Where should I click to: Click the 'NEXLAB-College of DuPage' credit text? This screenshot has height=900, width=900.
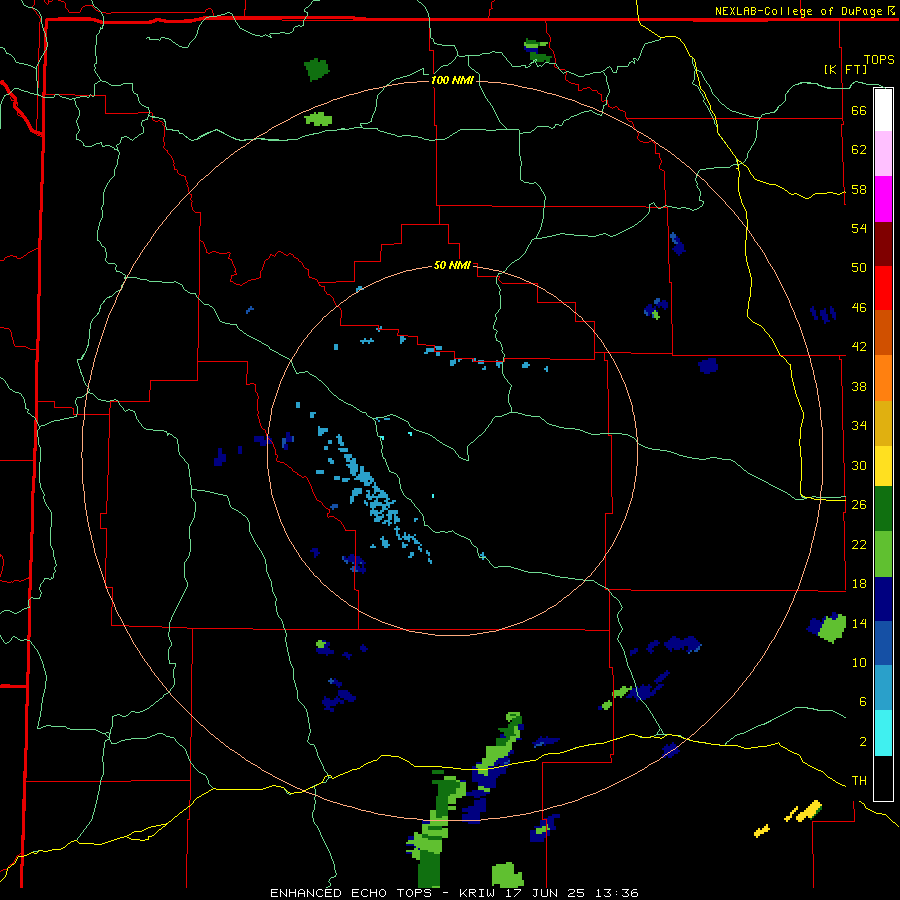[800, 11]
